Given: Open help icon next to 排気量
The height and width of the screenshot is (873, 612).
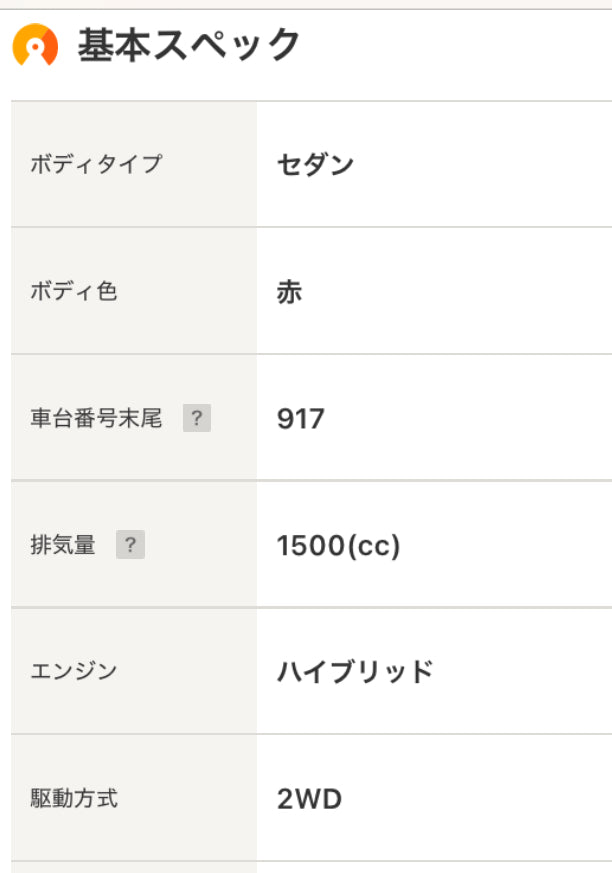Looking at the screenshot, I should tap(130, 545).
